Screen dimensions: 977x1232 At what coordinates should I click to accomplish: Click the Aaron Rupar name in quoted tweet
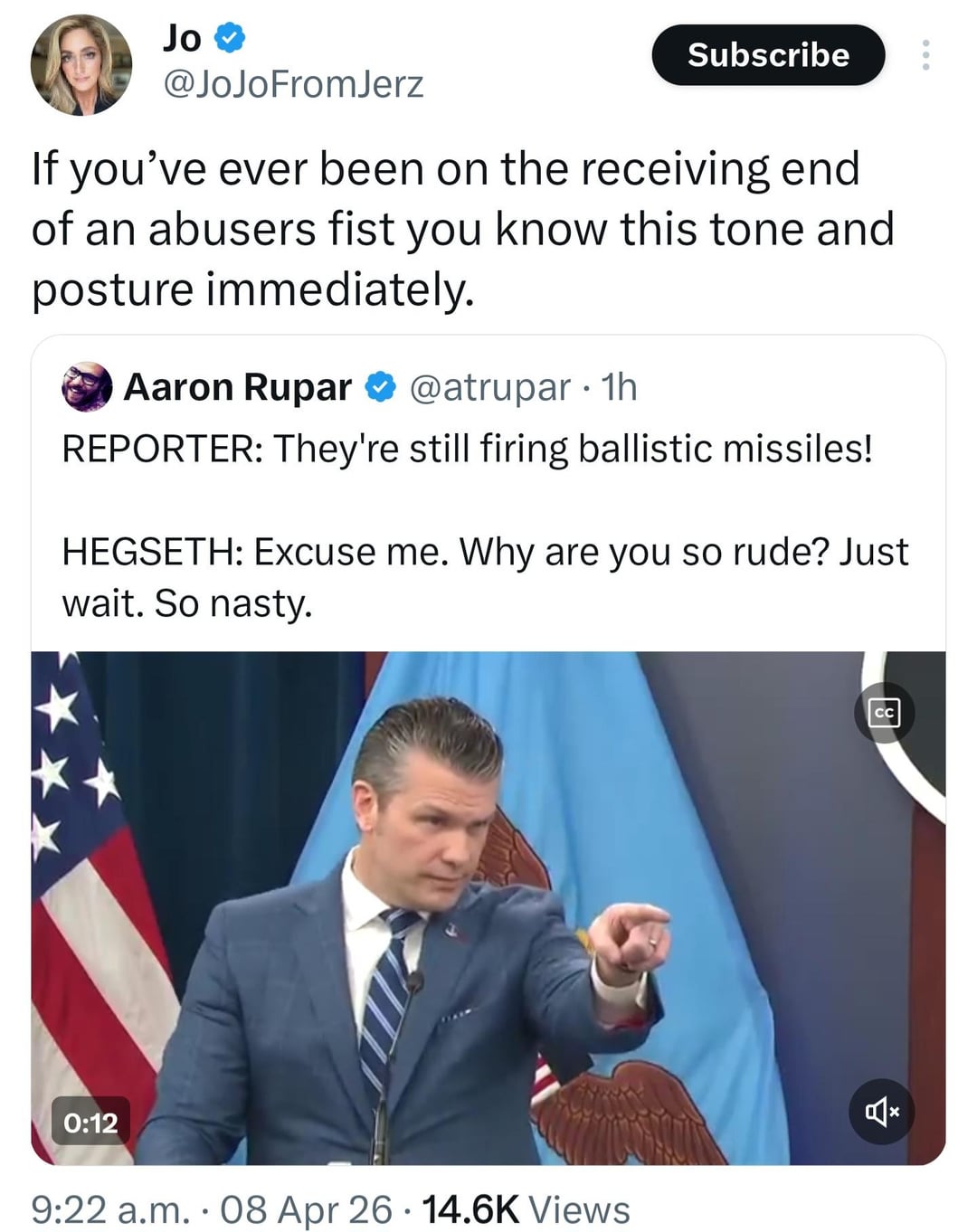point(237,387)
